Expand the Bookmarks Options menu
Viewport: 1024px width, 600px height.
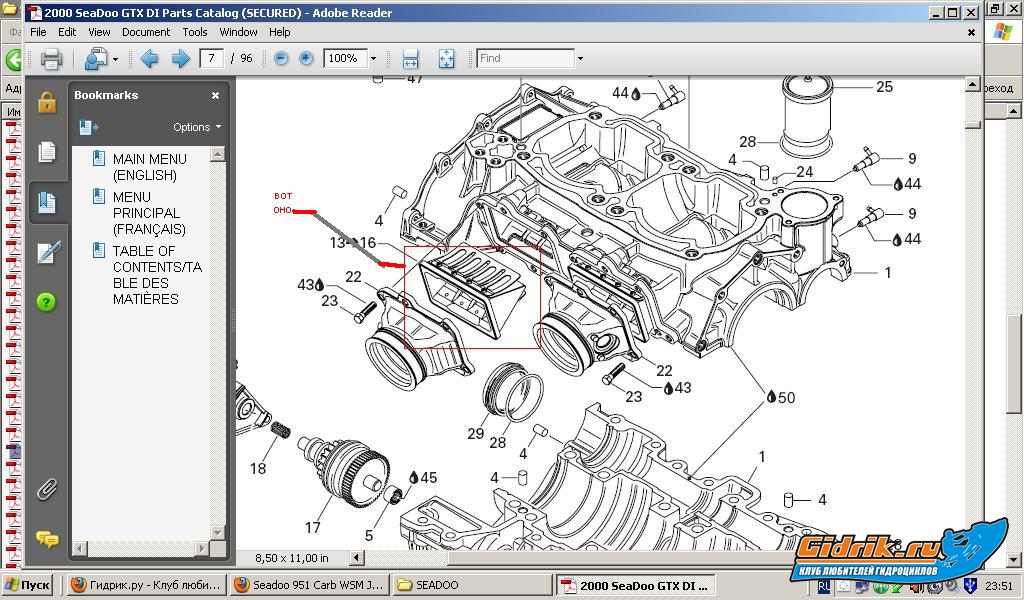197,127
